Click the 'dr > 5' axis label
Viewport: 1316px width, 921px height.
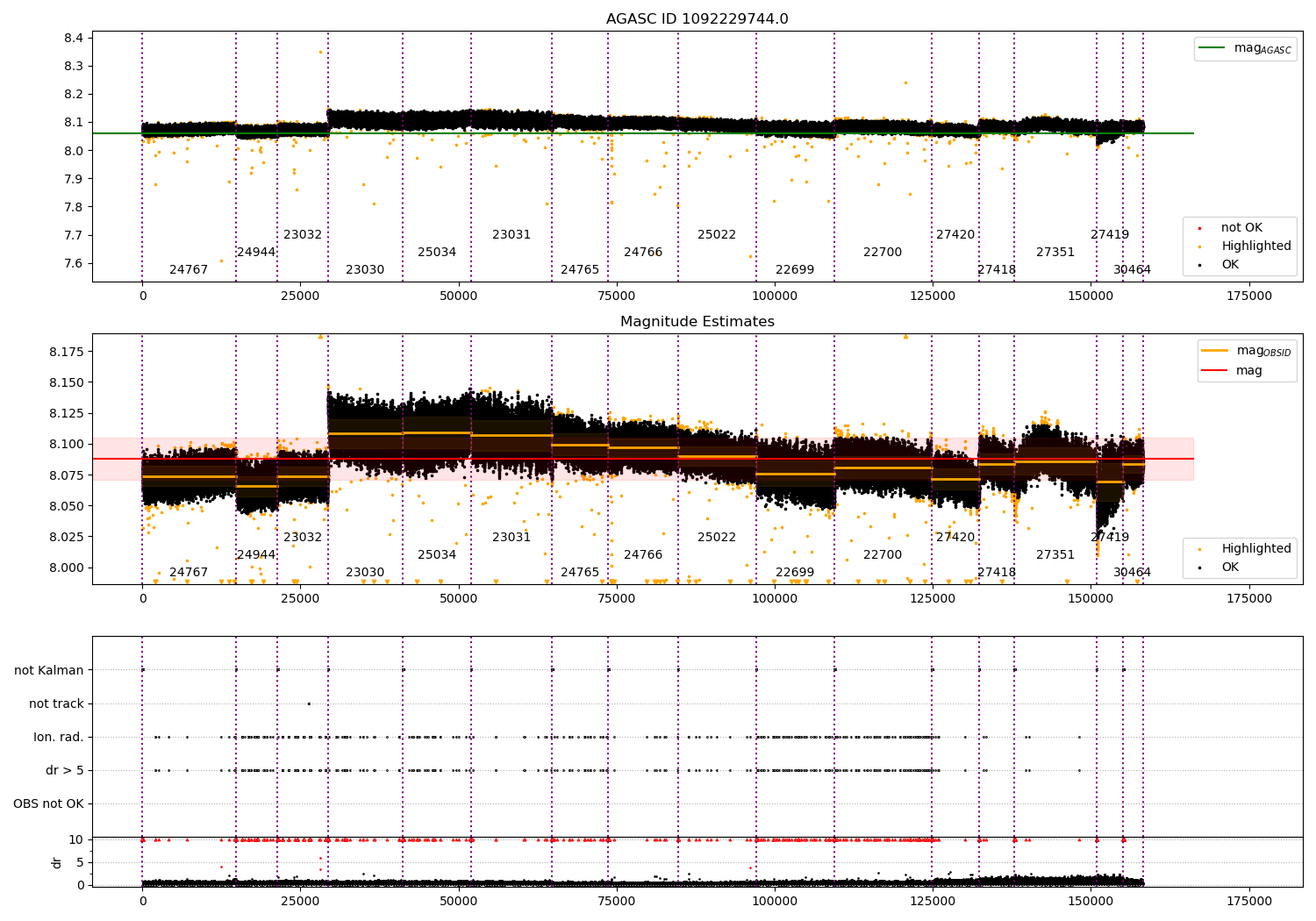(65, 770)
